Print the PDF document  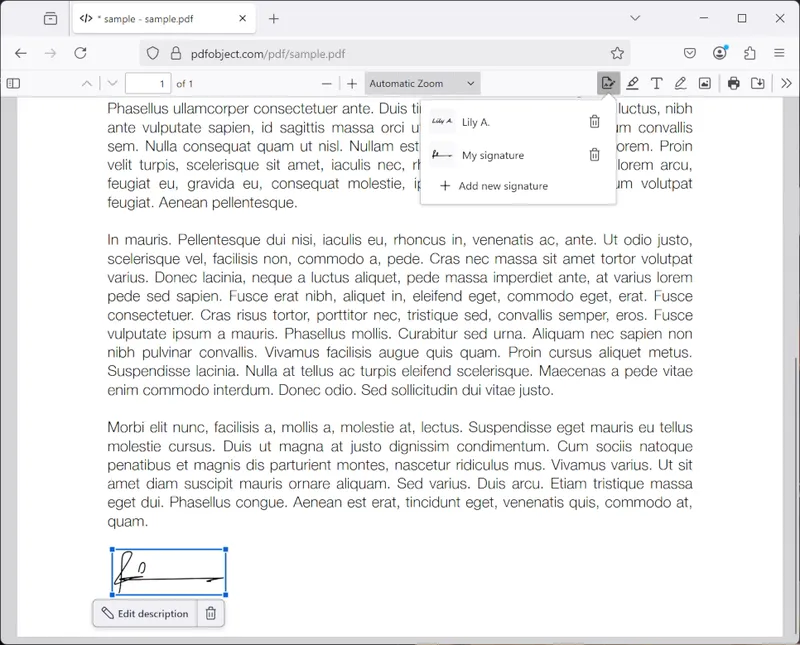click(734, 84)
